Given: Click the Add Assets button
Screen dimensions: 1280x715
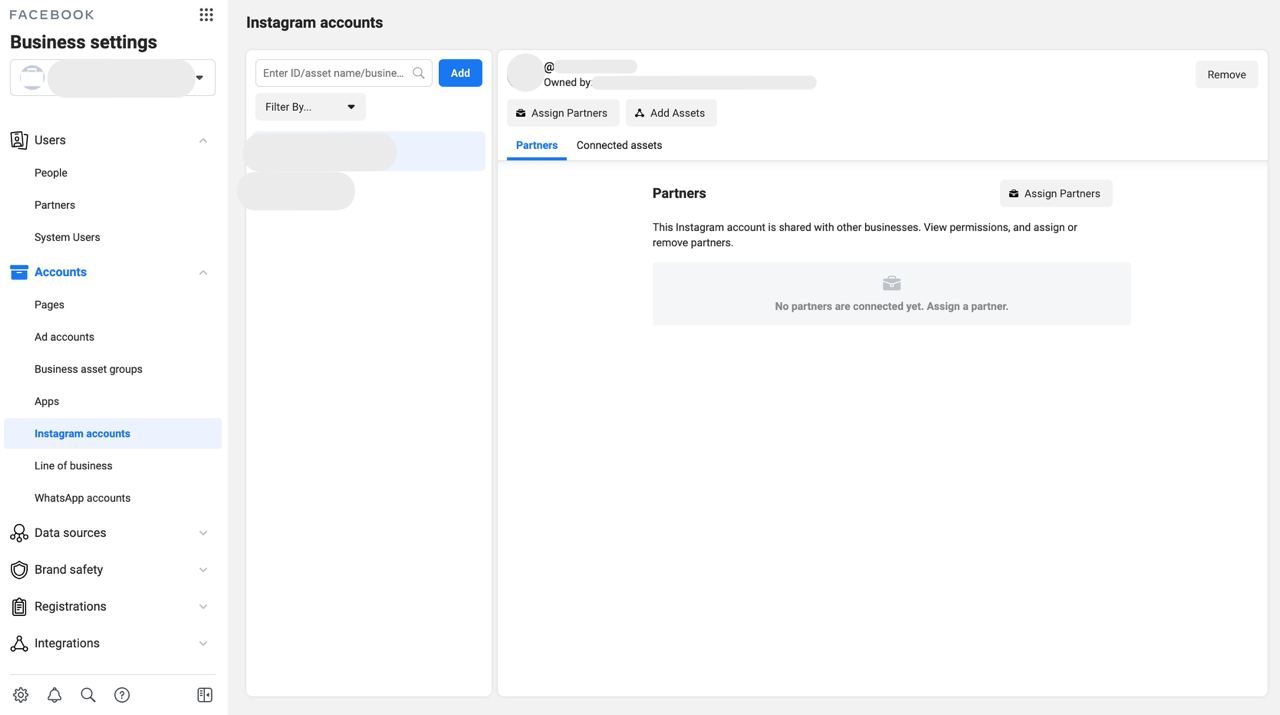Looking at the screenshot, I should [x=671, y=113].
